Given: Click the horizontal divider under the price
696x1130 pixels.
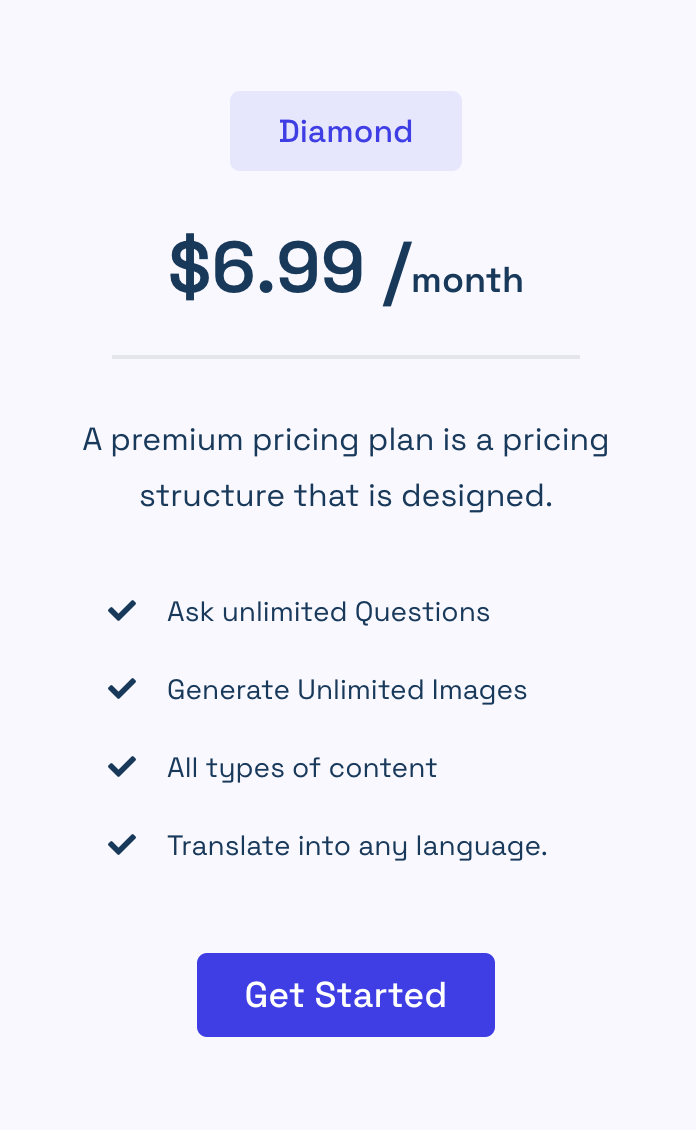Looking at the screenshot, I should (x=346, y=356).
